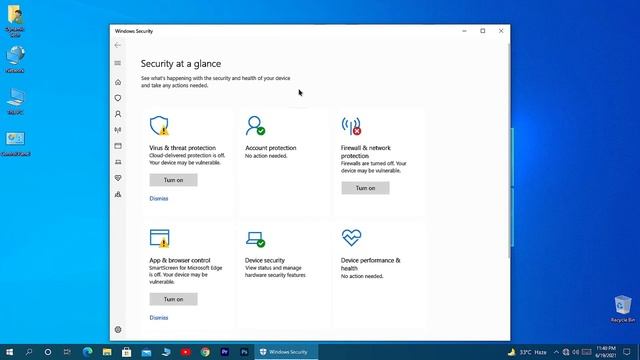Open Account protection person sidebar icon
The image size is (640, 360).
pos(118,114)
